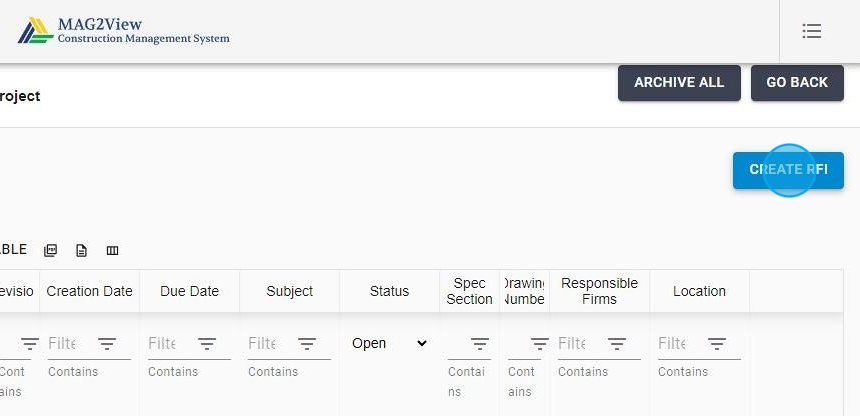The width and height of the screenshot is (860, 416).
Task: Sort by the Location column header
Action: pyautogui.click(x=699, y=291)
